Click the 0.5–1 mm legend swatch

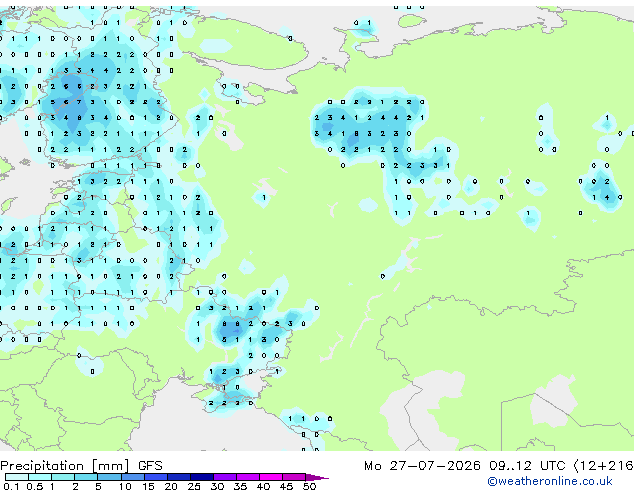pos(40,477)
